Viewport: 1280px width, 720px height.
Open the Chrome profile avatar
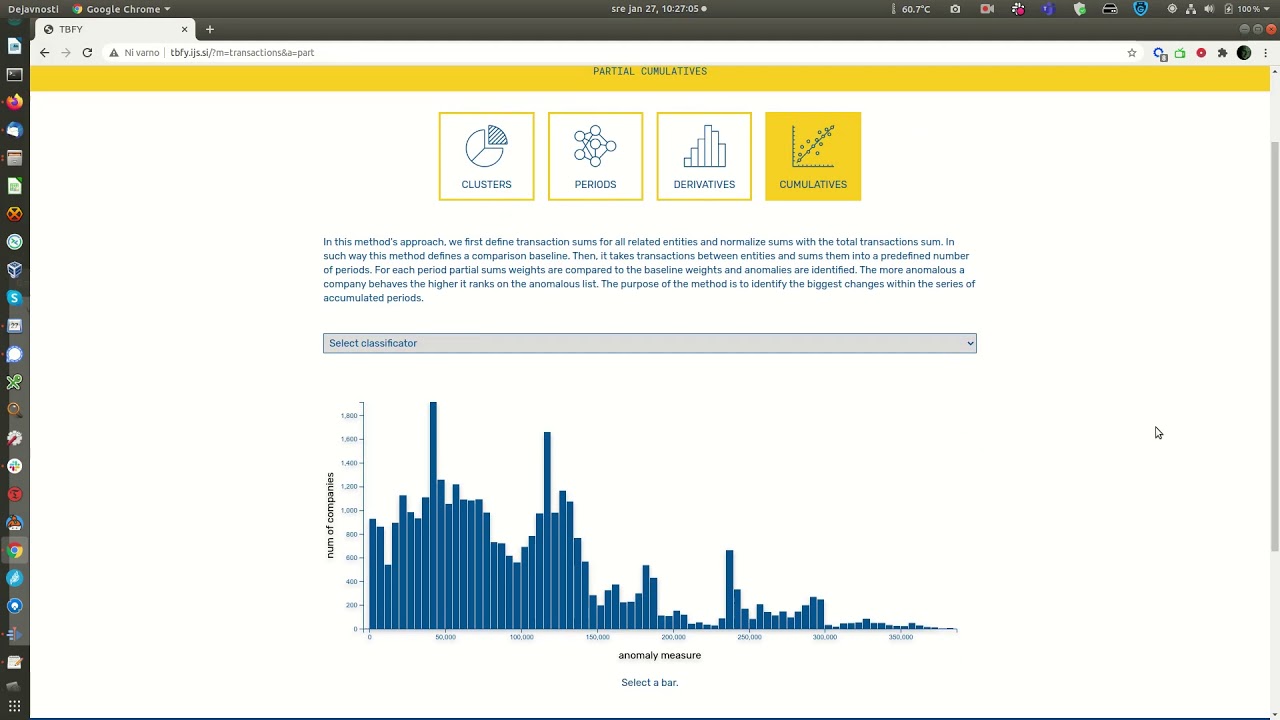tap(1244, 53)
